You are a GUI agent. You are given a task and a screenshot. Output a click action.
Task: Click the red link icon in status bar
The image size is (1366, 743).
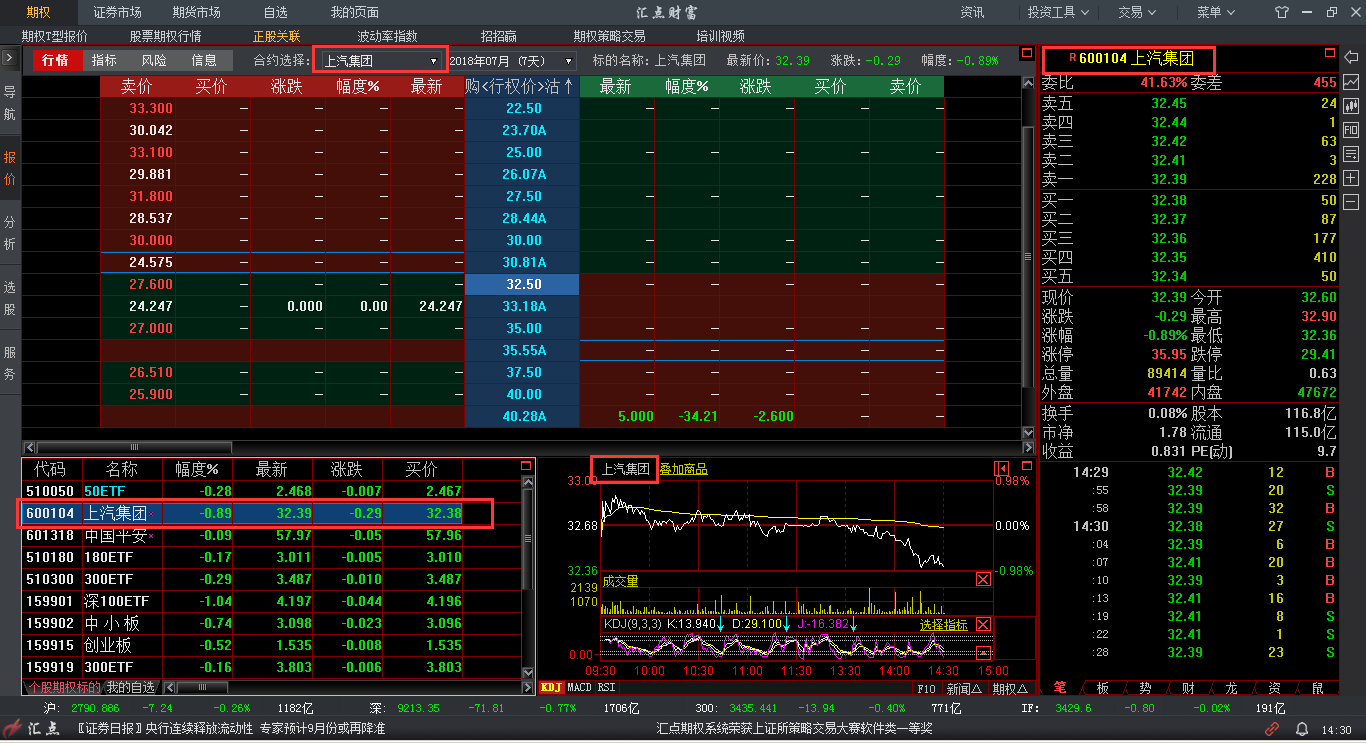click(x=1272, y=729)
